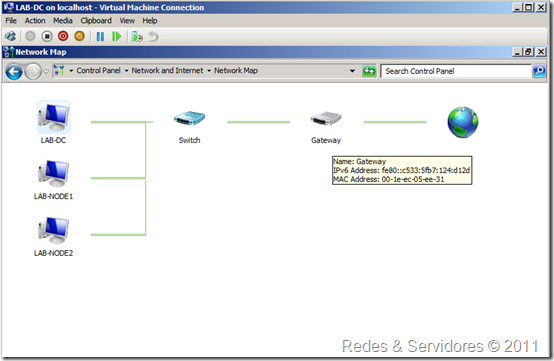Open the Action menu
The height and width of the screenshot is (361, 554).
tap(35, 21)
